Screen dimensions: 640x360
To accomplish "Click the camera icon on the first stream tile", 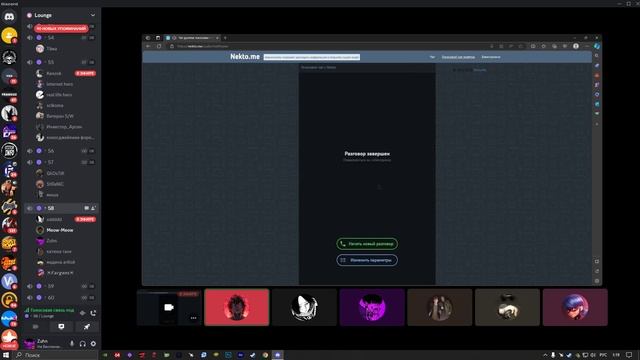I will [169, 307].
